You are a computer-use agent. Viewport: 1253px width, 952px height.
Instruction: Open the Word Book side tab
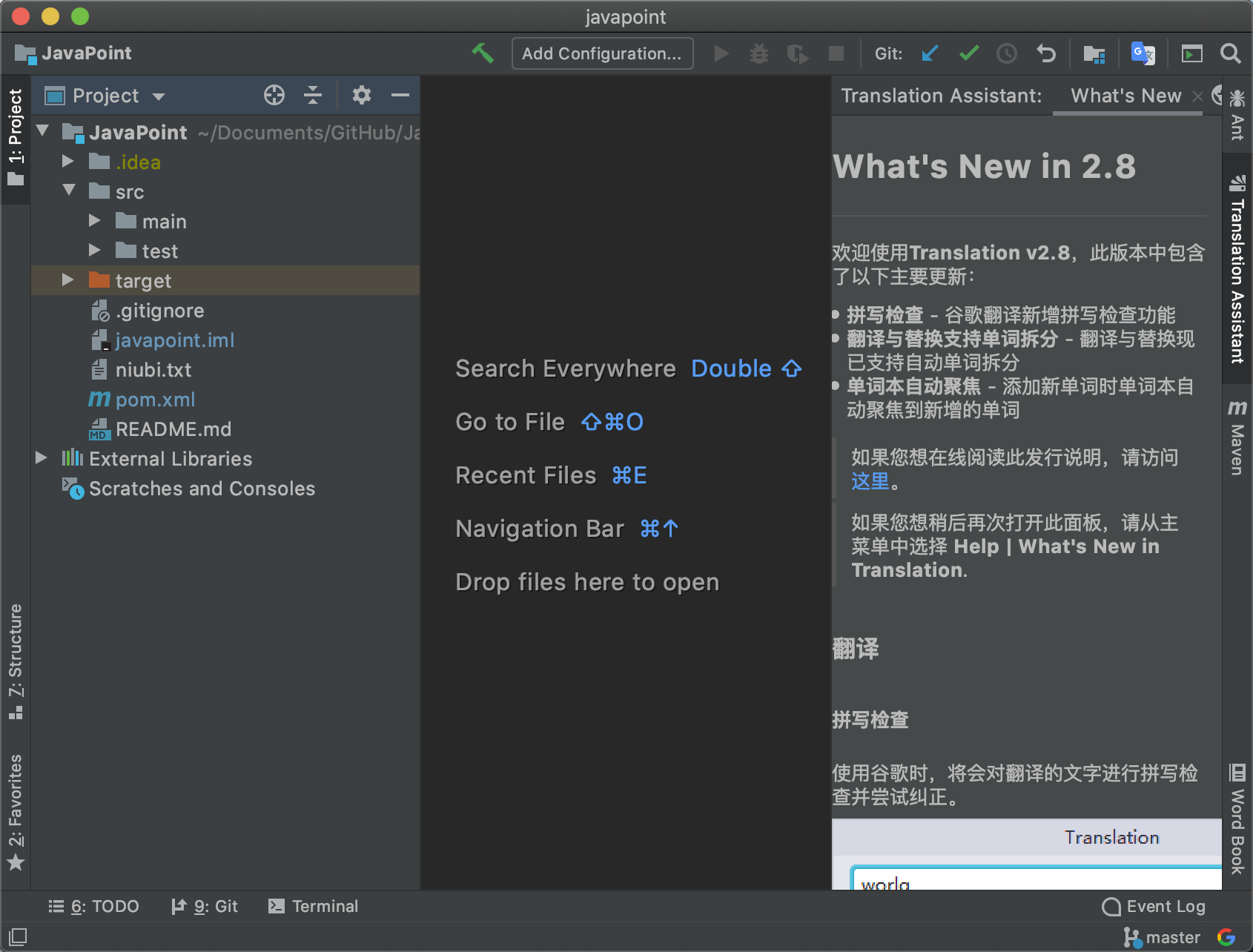(1237, 819)
